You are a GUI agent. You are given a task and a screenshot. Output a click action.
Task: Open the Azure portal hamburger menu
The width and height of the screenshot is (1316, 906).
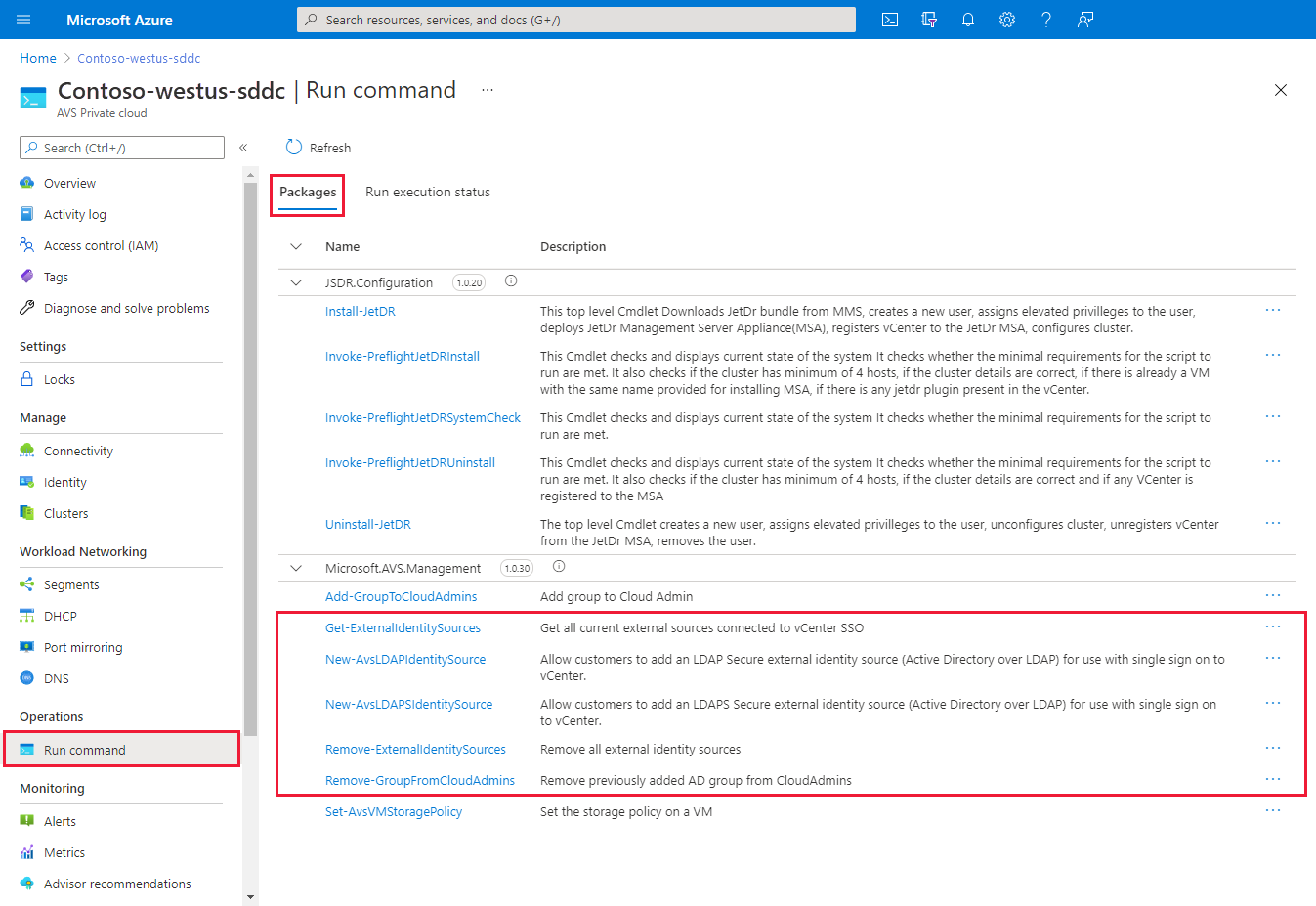click(23, 20)
